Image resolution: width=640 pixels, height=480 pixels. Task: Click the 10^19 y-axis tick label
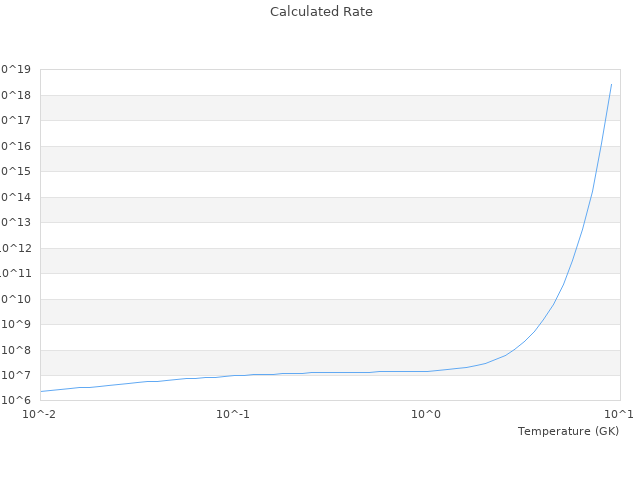pos(15,69)
